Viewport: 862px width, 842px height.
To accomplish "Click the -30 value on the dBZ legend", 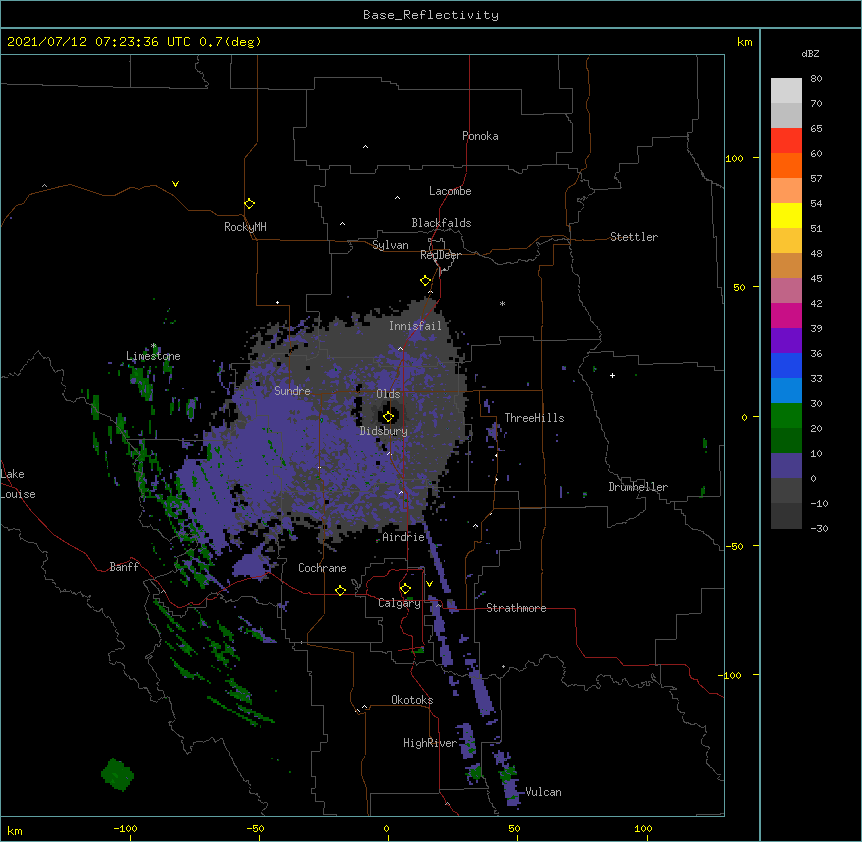I will click(819, 528).
